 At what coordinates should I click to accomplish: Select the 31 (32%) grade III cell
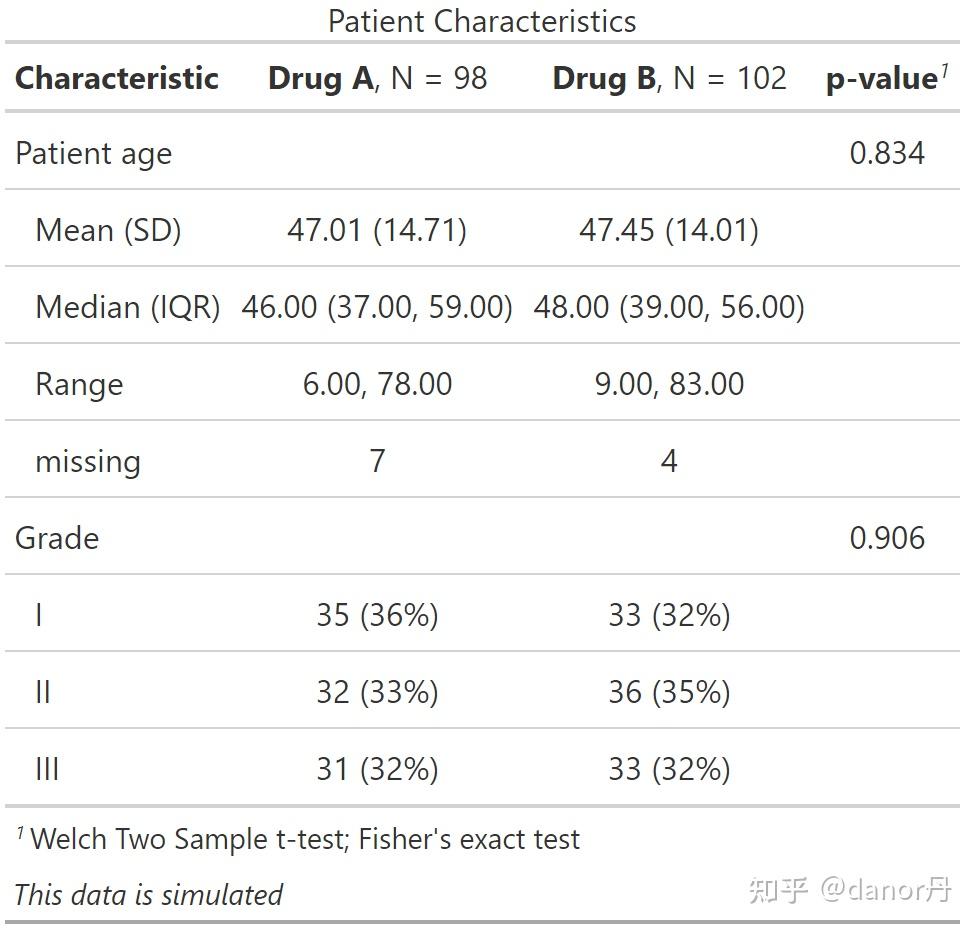click(377, 769)
